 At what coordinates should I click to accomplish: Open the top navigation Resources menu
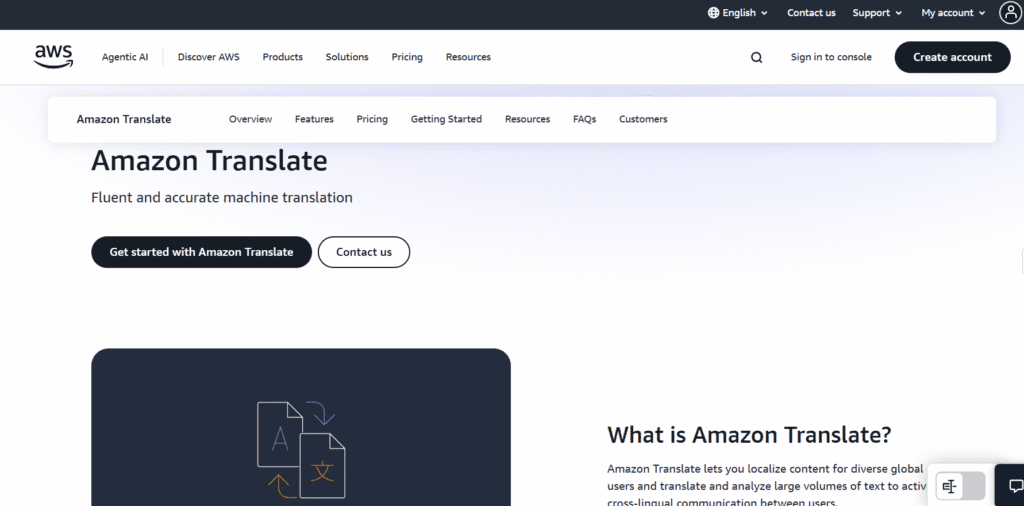pos(468,57)
